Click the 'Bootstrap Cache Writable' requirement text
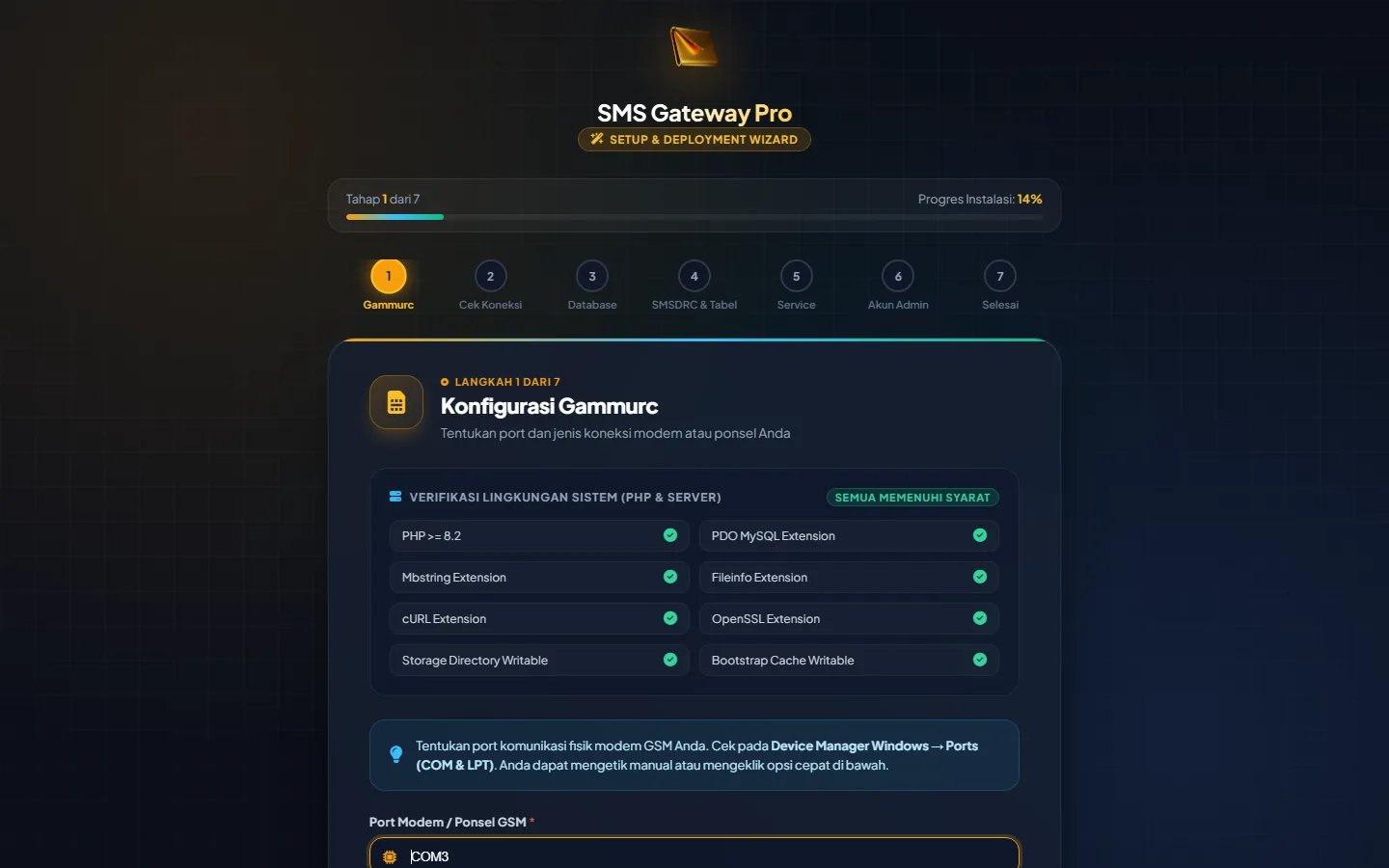The width and height of the screenshot is (1389, 868). pyautogui.click(x=783, y=661)
